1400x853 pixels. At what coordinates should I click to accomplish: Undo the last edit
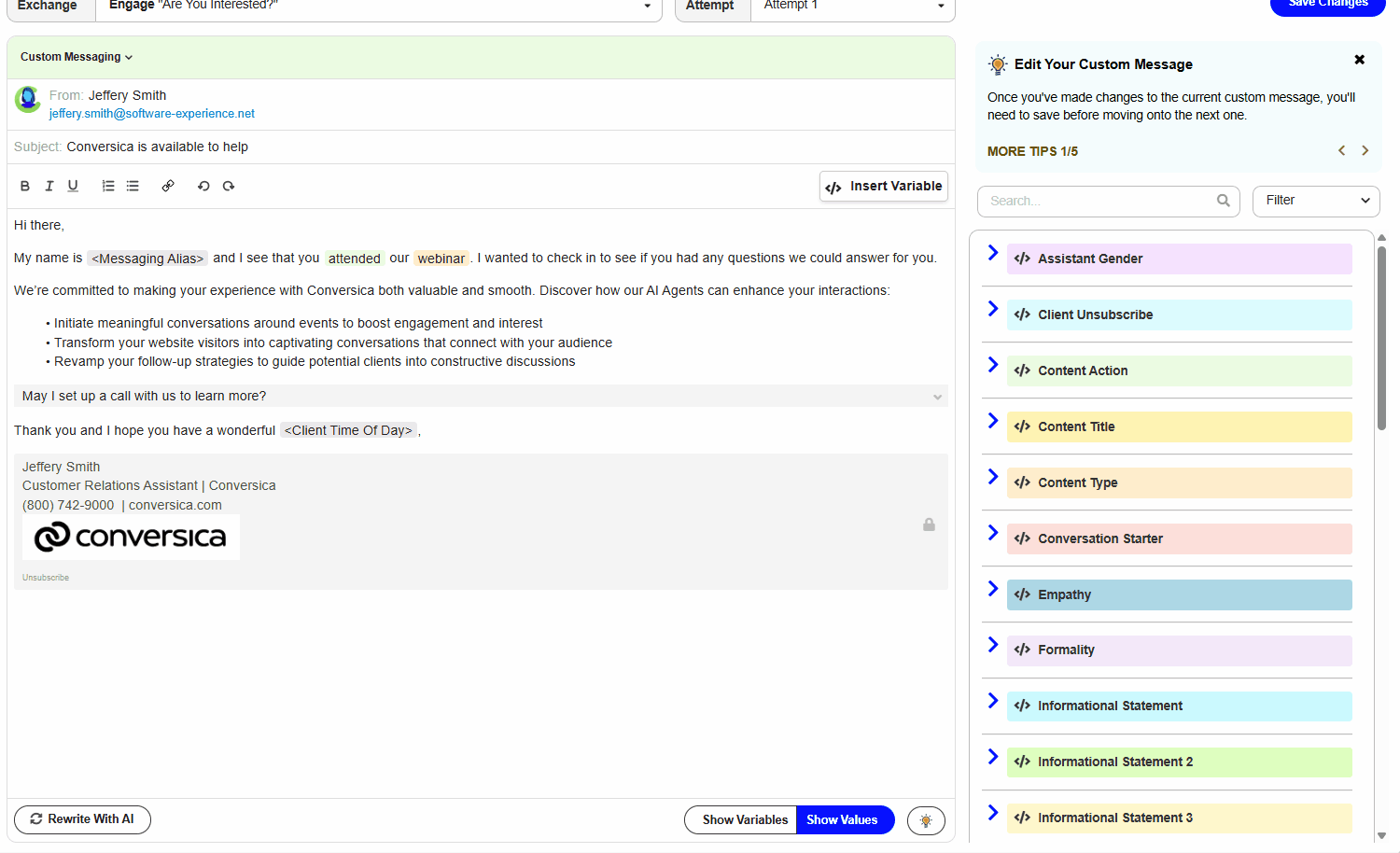coord(203,187)
